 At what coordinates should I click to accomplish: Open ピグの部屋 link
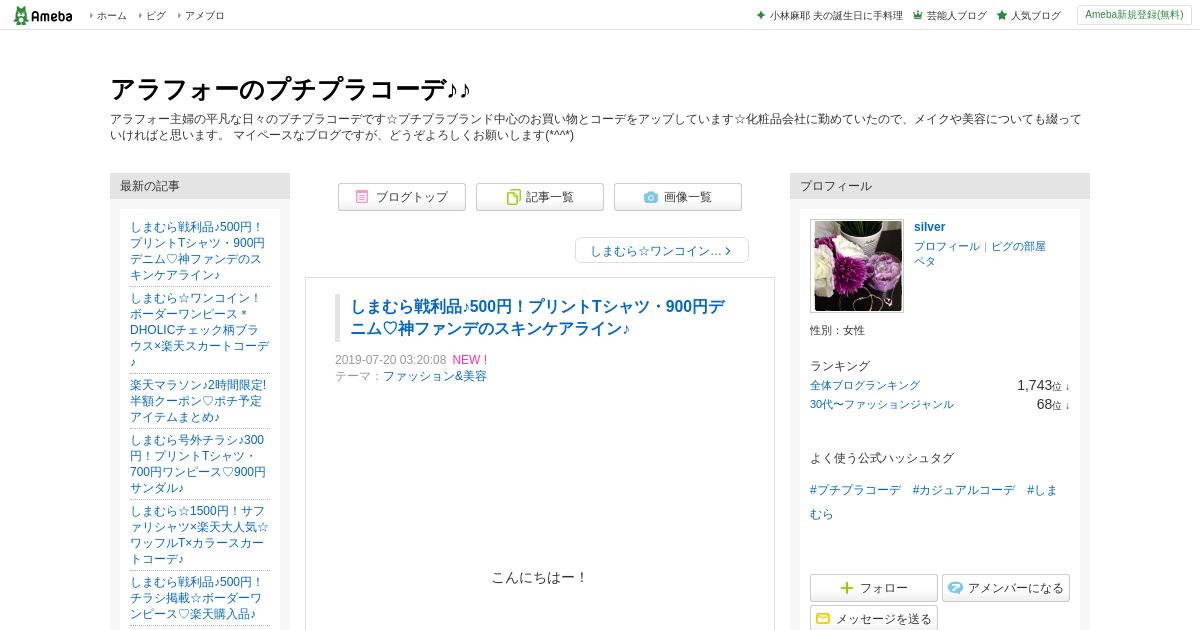(1018, 246)
